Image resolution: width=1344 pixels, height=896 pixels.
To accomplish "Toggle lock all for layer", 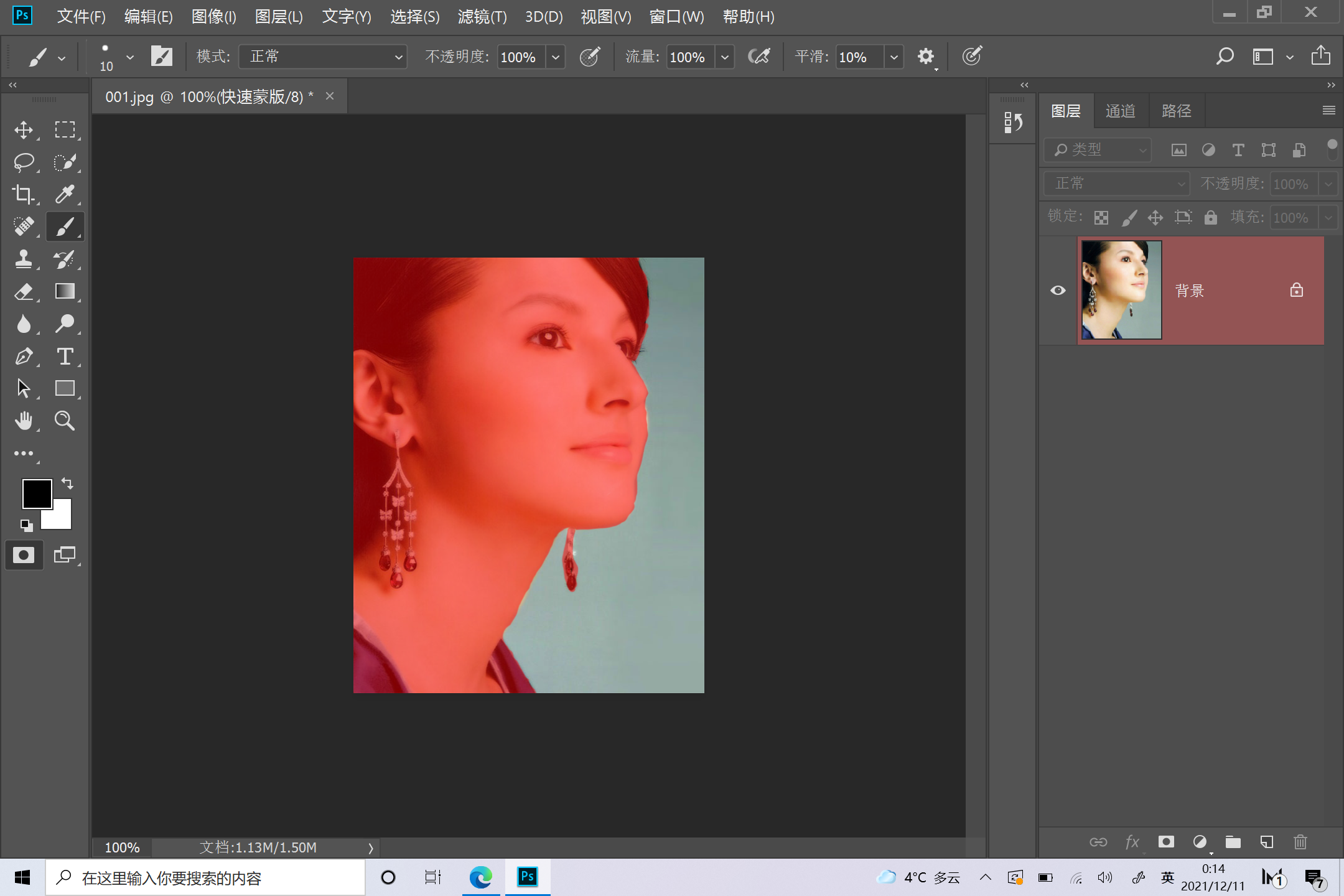I will click(x=1210, y=217).
